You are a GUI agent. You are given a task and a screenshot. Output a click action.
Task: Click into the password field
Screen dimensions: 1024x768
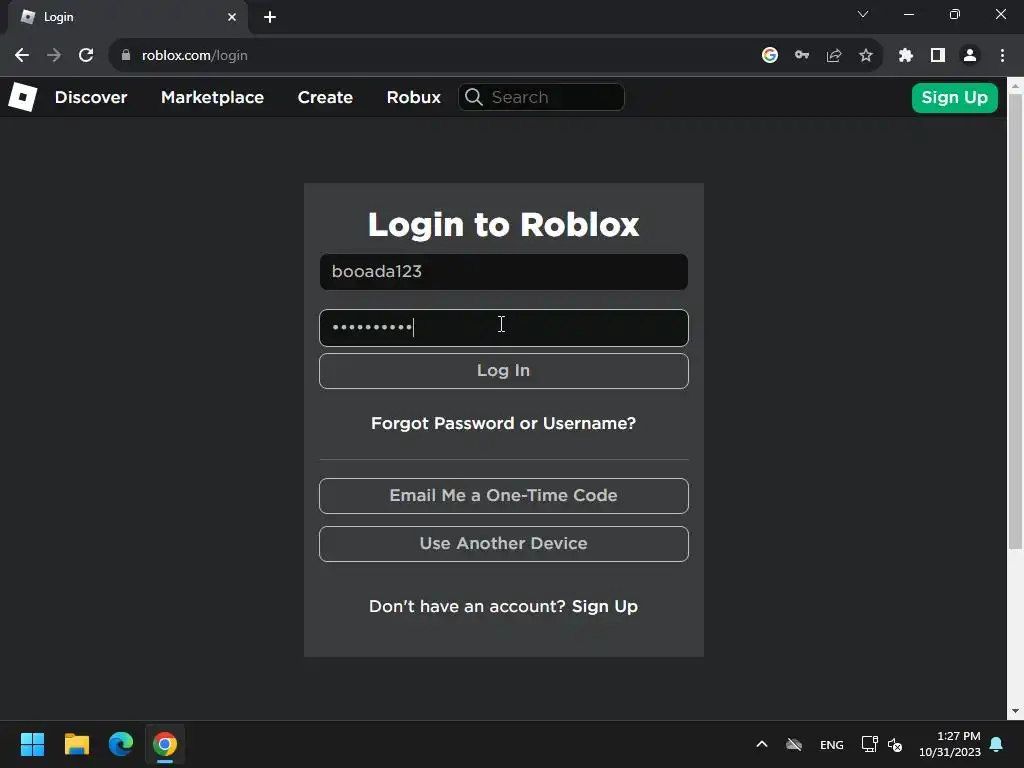click(x=504, y=328)
